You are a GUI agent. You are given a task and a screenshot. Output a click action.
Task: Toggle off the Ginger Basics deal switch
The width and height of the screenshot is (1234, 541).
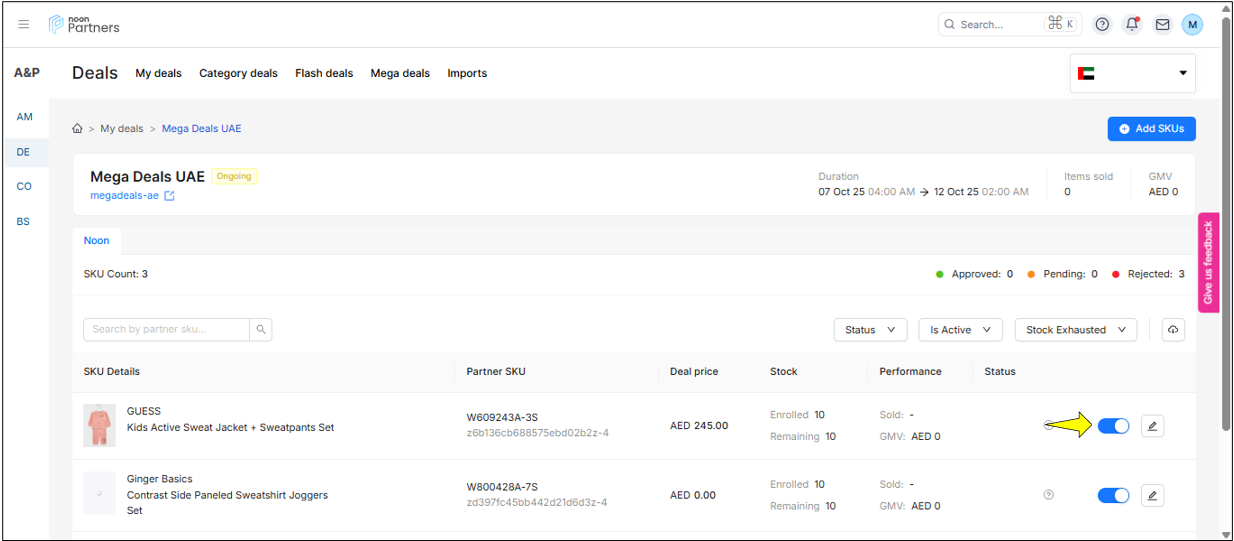[x=1113, y=496]
